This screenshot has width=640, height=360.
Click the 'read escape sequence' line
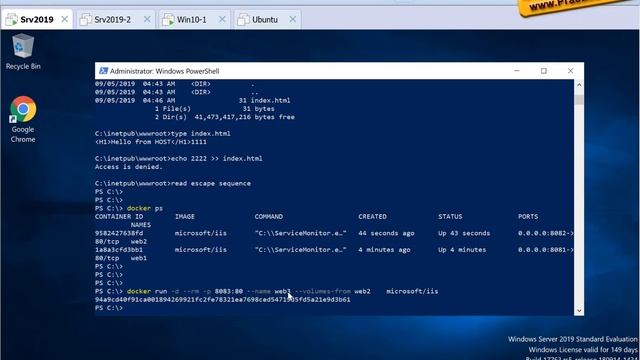pyautogui.click(x=173, y=183)
